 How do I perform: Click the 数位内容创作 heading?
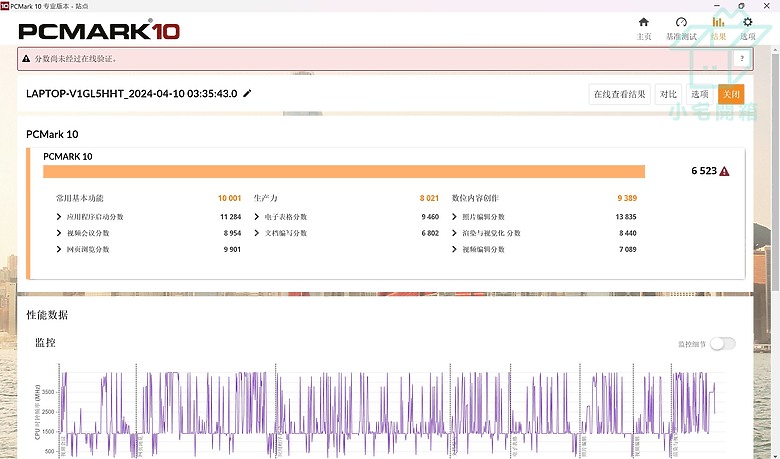pos(475,198)
